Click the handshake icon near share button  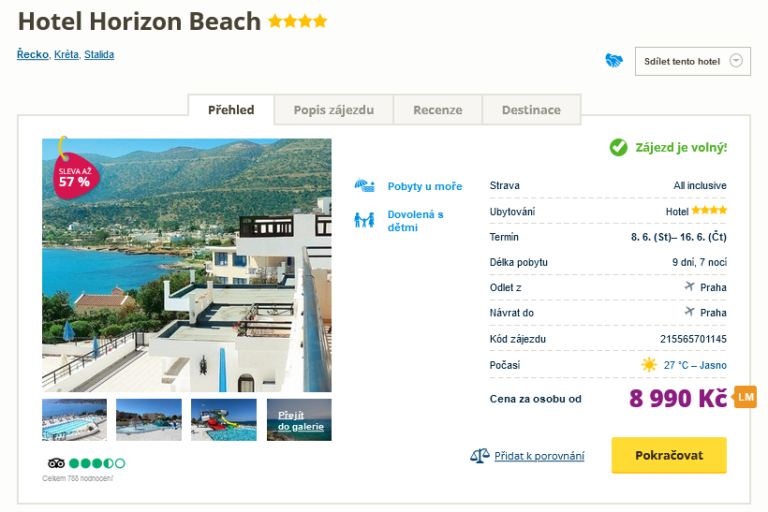click(x=614, y=61)
